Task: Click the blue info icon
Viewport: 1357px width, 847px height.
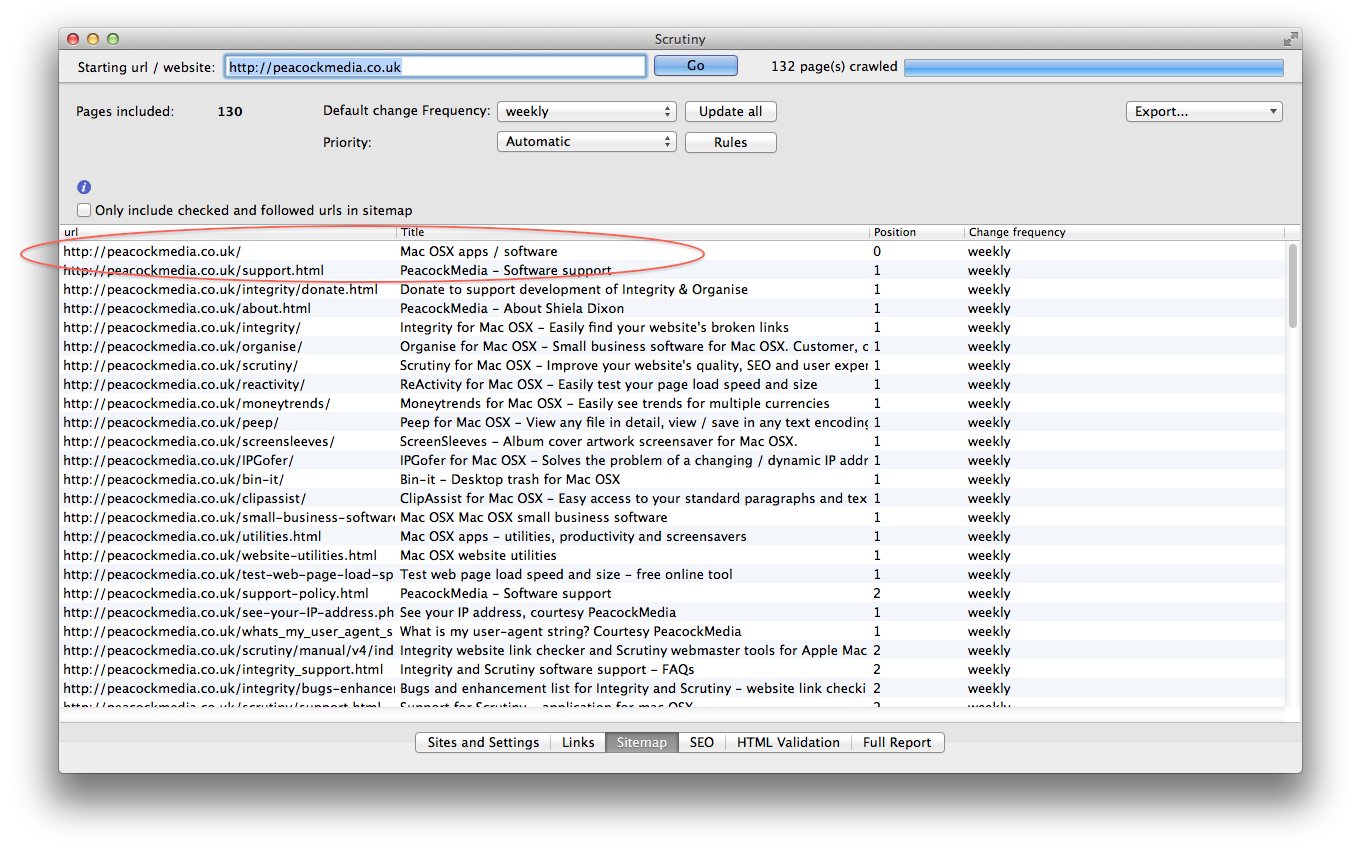Action: pyautogui.click(x=84, y=187)
